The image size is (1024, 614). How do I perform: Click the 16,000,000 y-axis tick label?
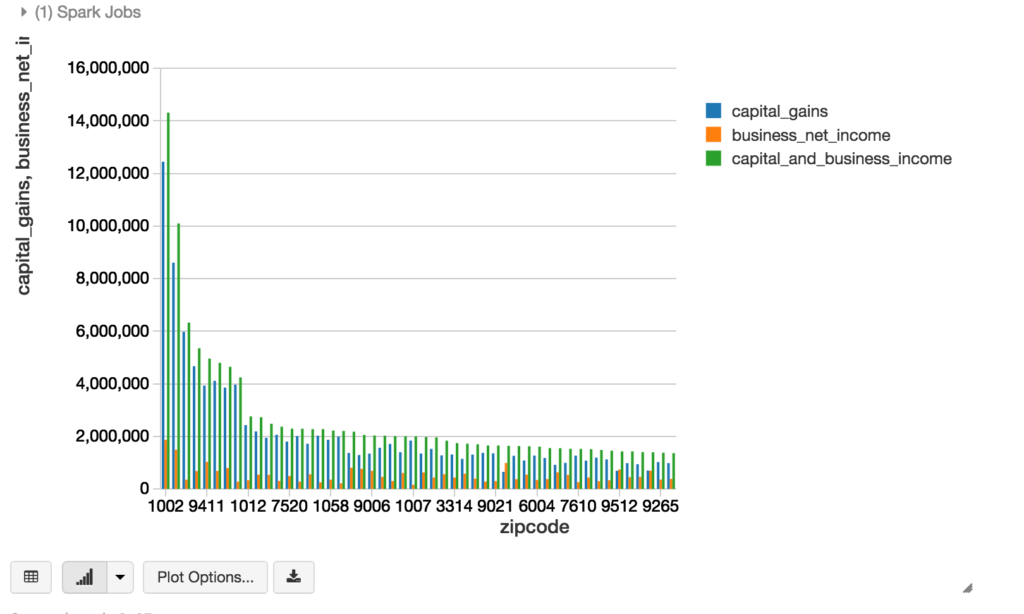click(107, 68)
